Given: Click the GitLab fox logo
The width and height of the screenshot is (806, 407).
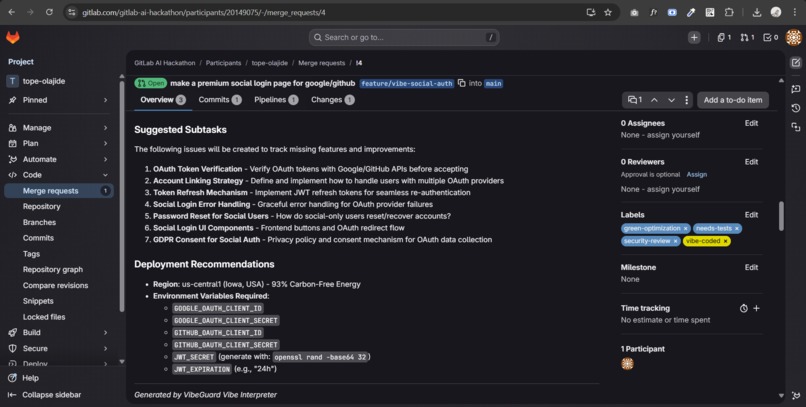Looking at the screenshot, I should [x=13, y=37].
